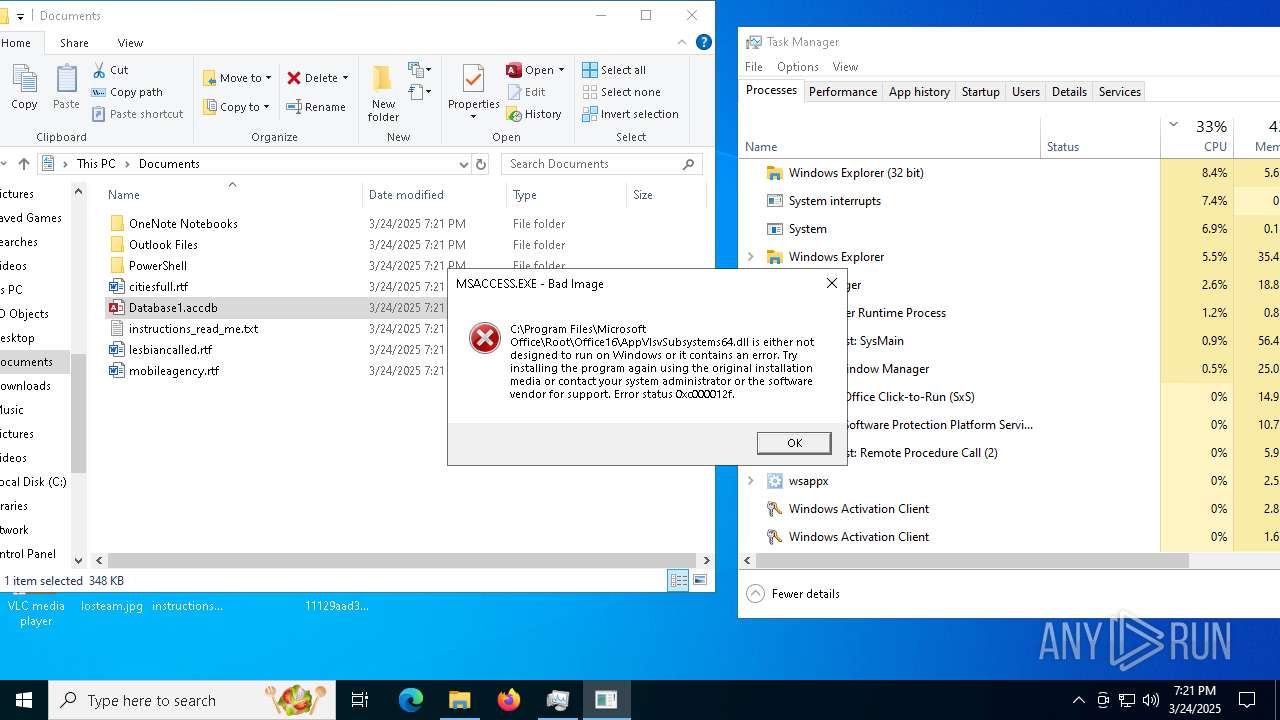Sort files by Date modified column
The image size is (1280, 720).
[406, 195]
